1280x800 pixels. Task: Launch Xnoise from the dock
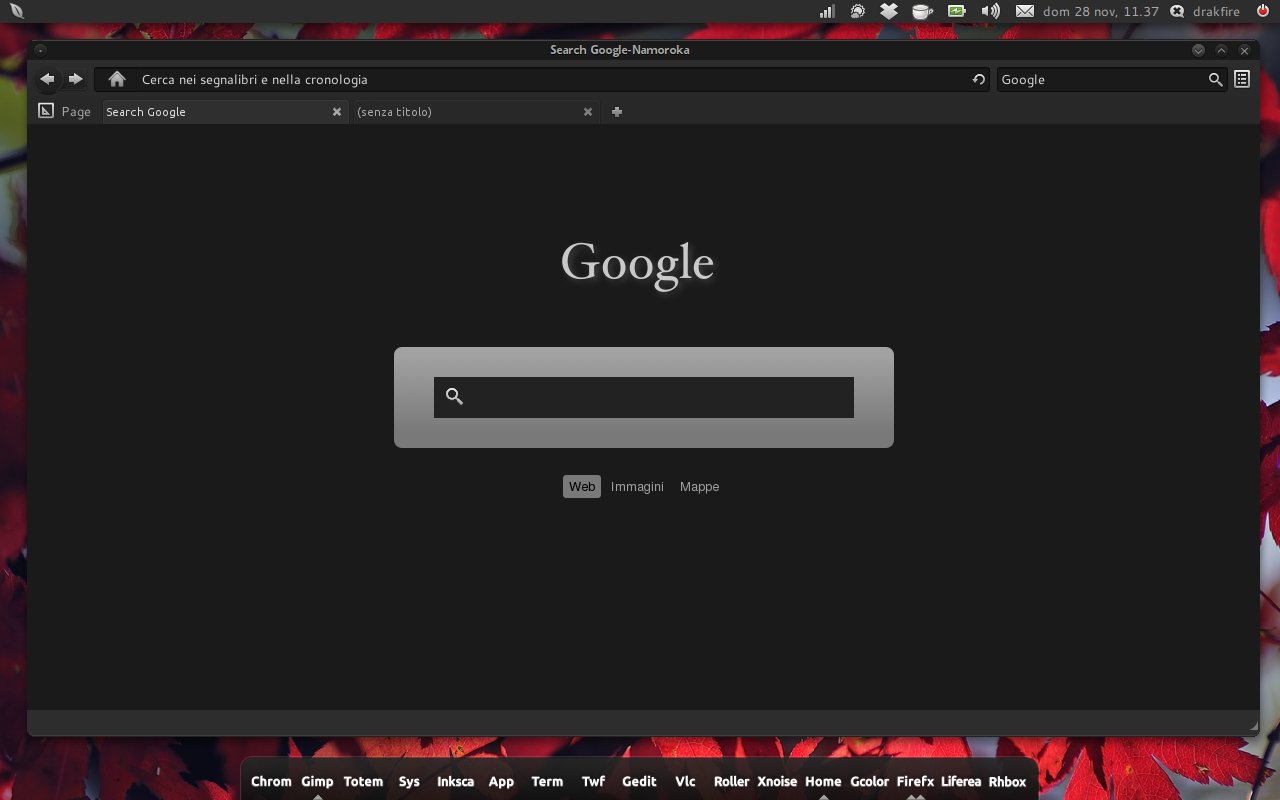coord(777,782)
